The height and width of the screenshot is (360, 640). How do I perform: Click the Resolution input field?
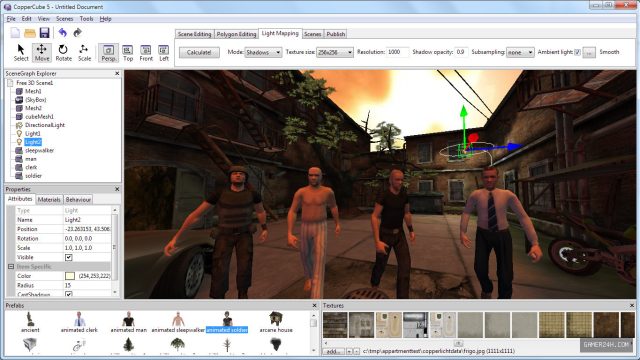tap(397, 52)
